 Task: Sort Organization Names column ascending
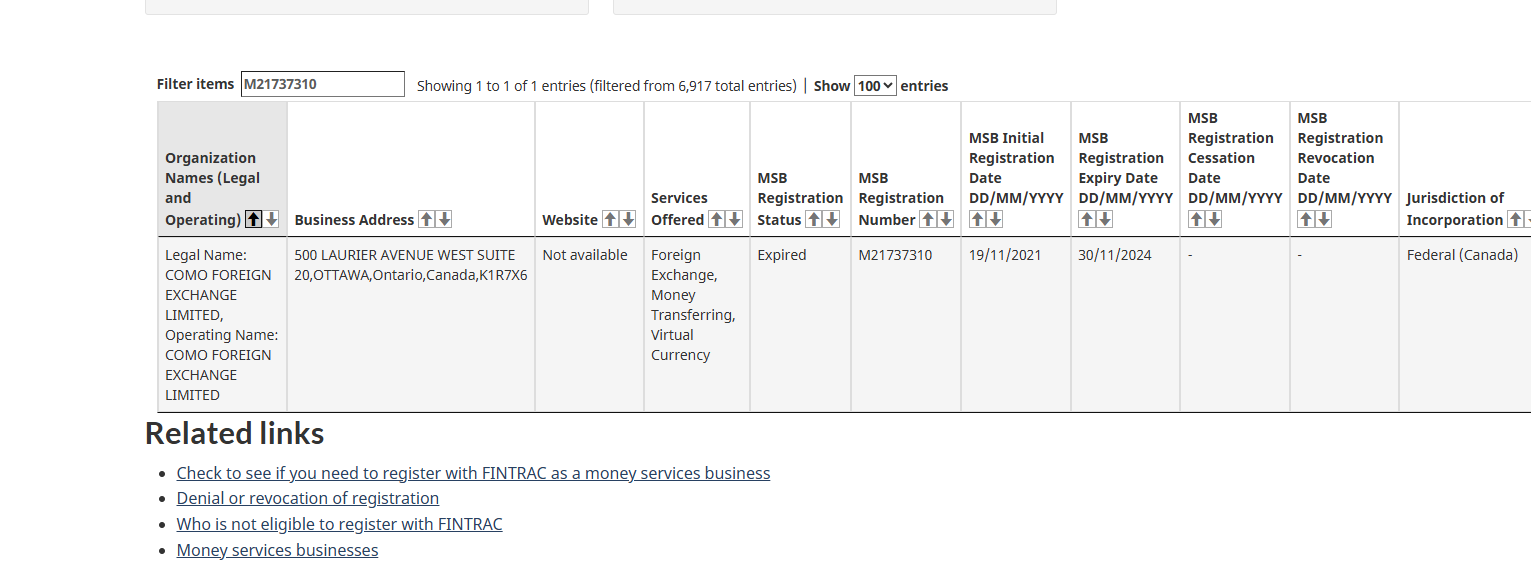pos(254,219)
